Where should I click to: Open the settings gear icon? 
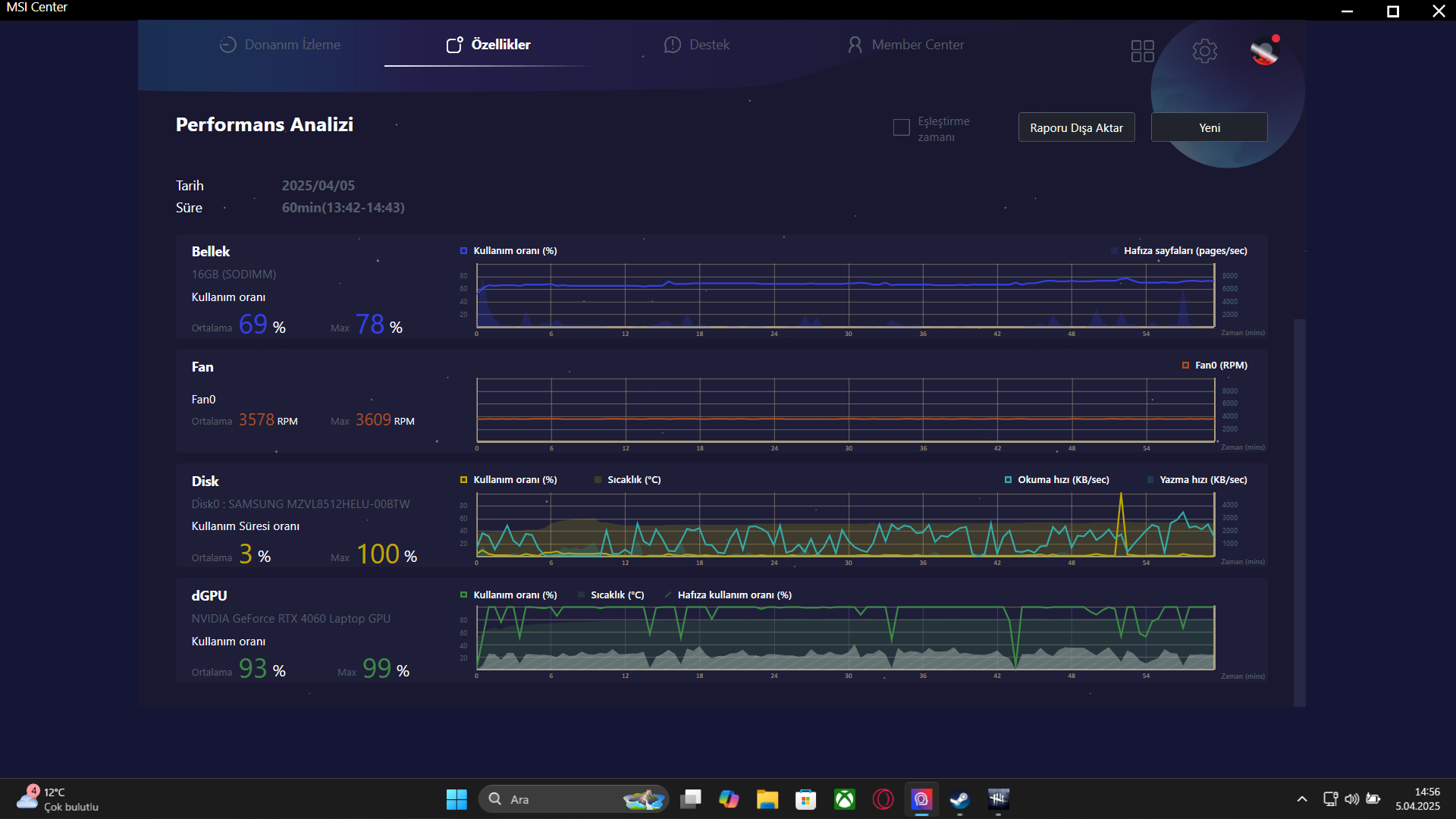[1204, 51]
